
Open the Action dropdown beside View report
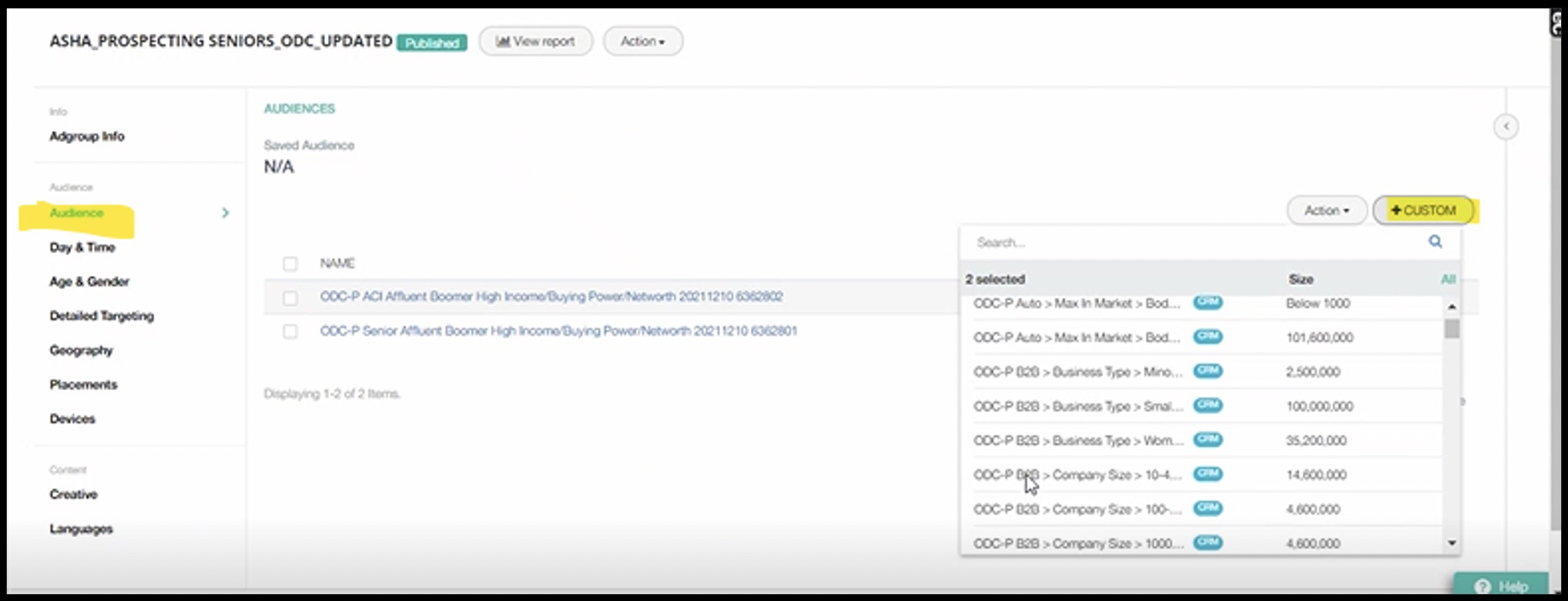tap(642, 42)
